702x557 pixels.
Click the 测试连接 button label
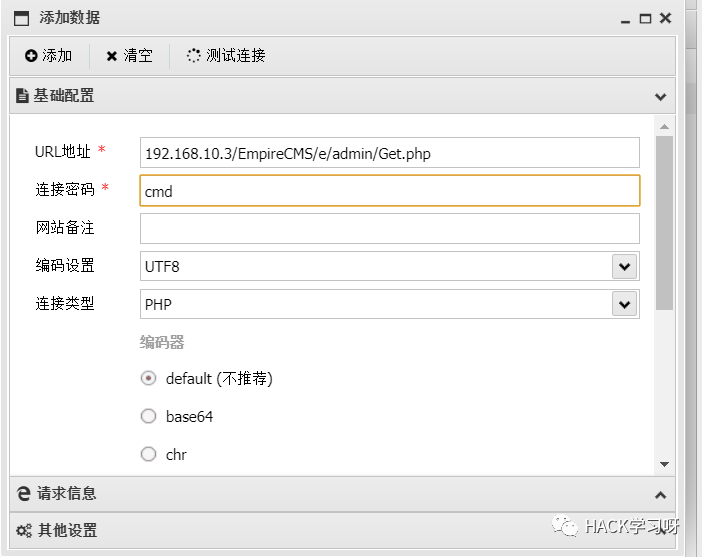pos(236,56)
